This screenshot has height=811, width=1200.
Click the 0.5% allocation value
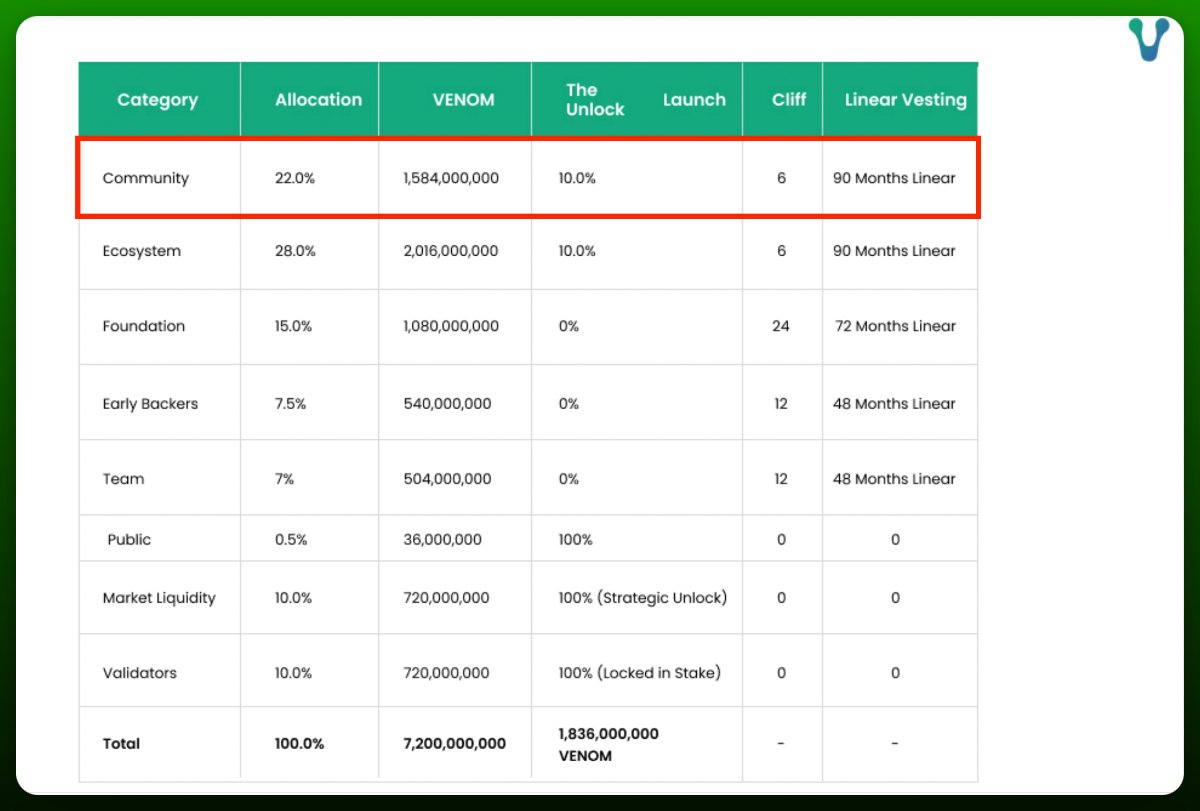pyautogui.click(x=291, y=539)
